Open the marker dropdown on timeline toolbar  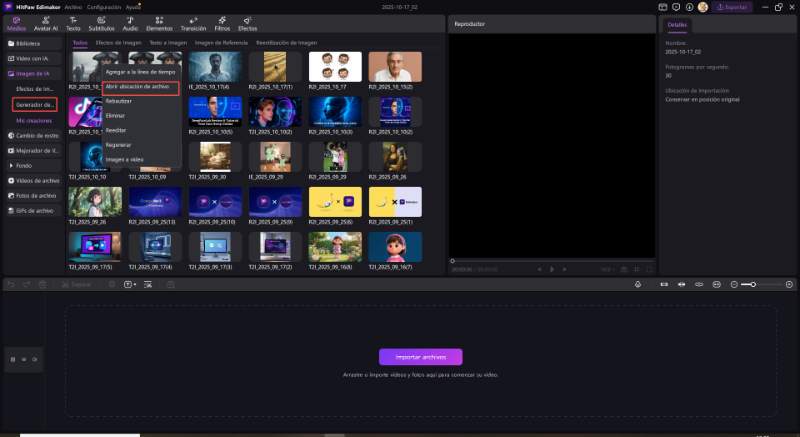pos(132,284)
